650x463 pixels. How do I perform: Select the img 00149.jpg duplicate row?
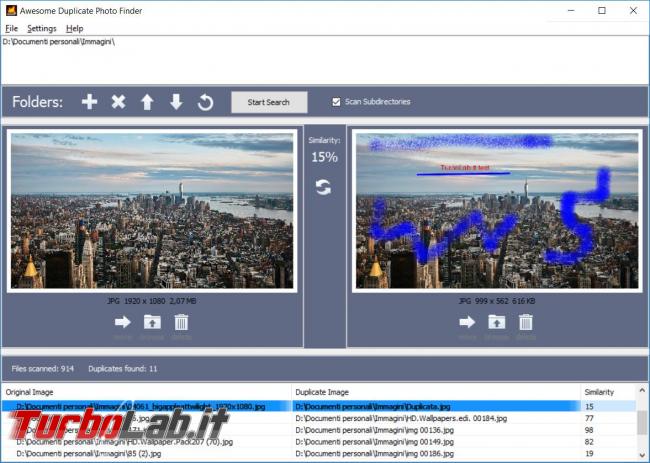click(x=318, y=442)
